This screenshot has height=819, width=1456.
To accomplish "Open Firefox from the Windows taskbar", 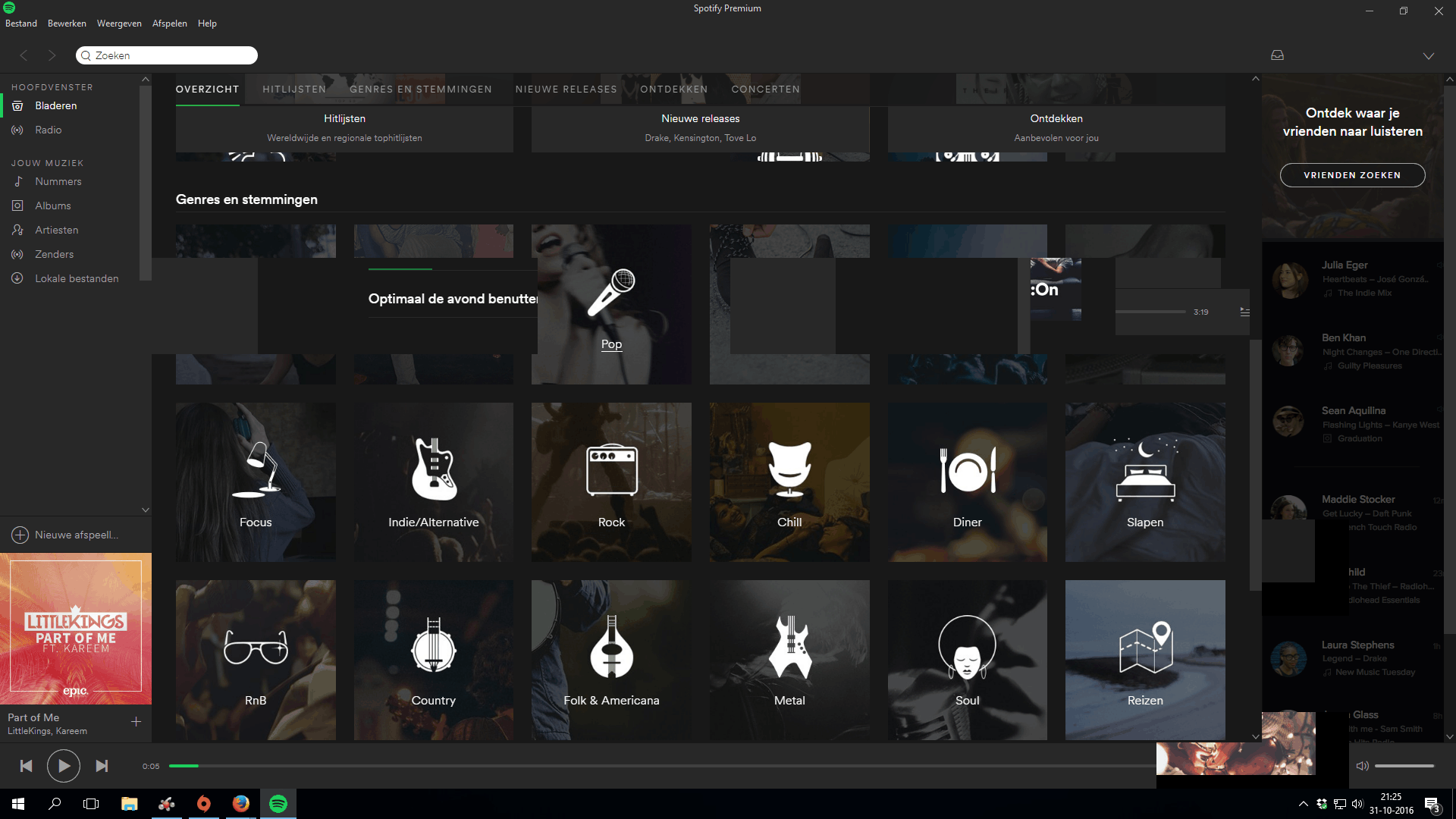I will click(x=241, y=804).
